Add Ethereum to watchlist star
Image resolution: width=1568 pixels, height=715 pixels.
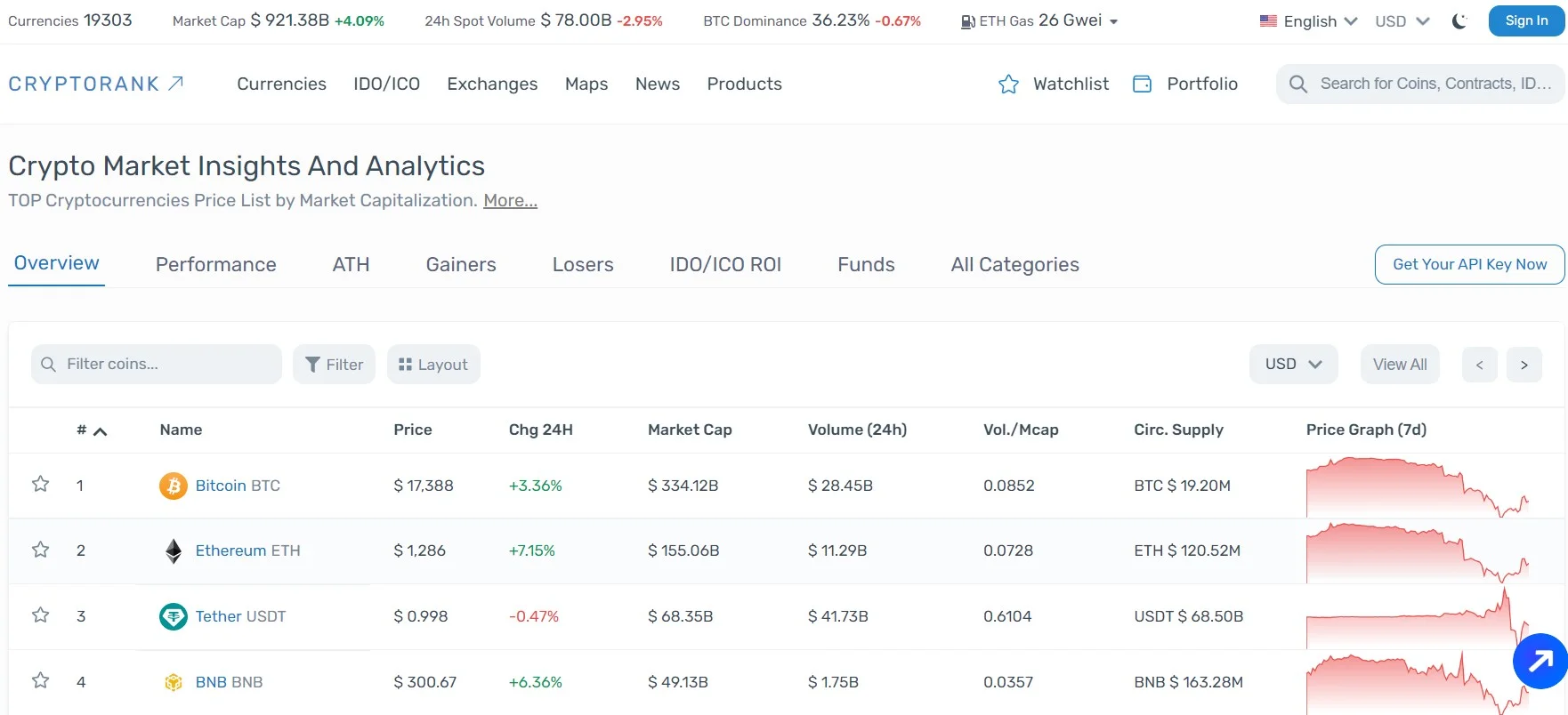click(x=40, y=550)
